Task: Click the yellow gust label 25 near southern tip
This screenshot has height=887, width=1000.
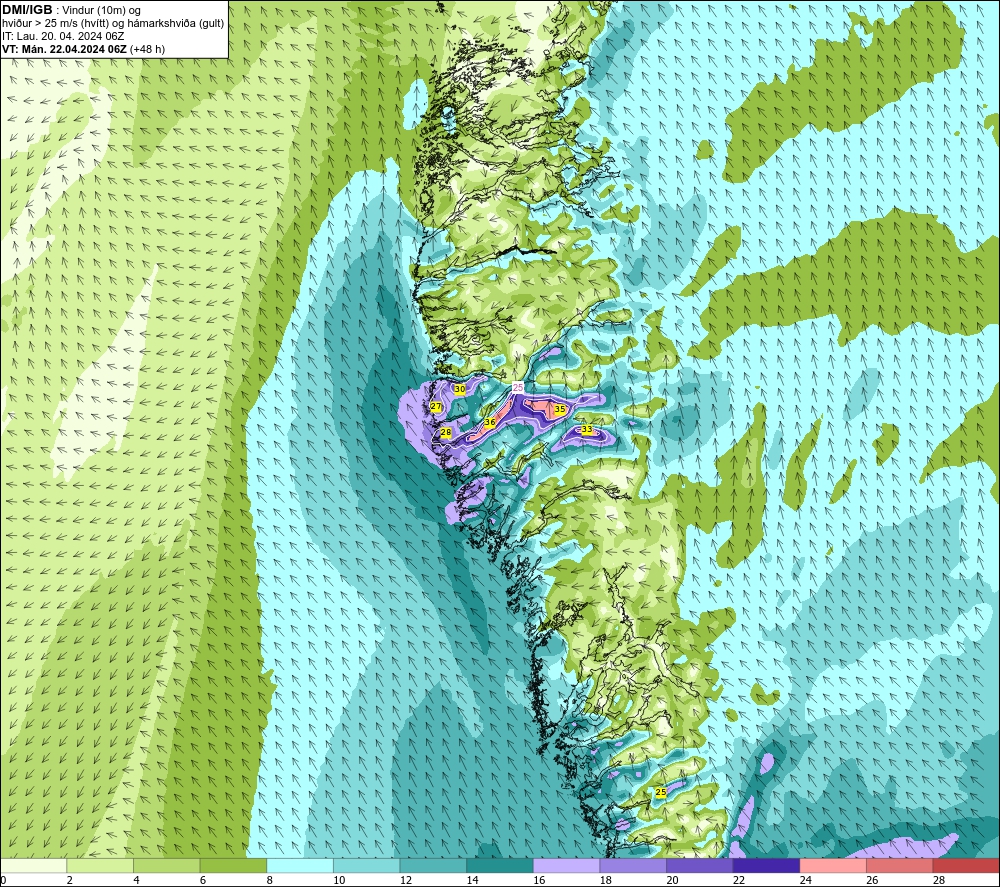Action: [661, 792]
